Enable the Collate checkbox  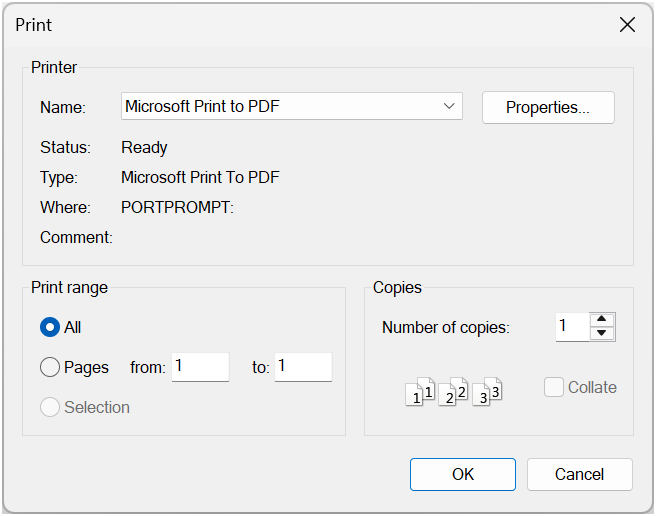[x=554, y=387]
